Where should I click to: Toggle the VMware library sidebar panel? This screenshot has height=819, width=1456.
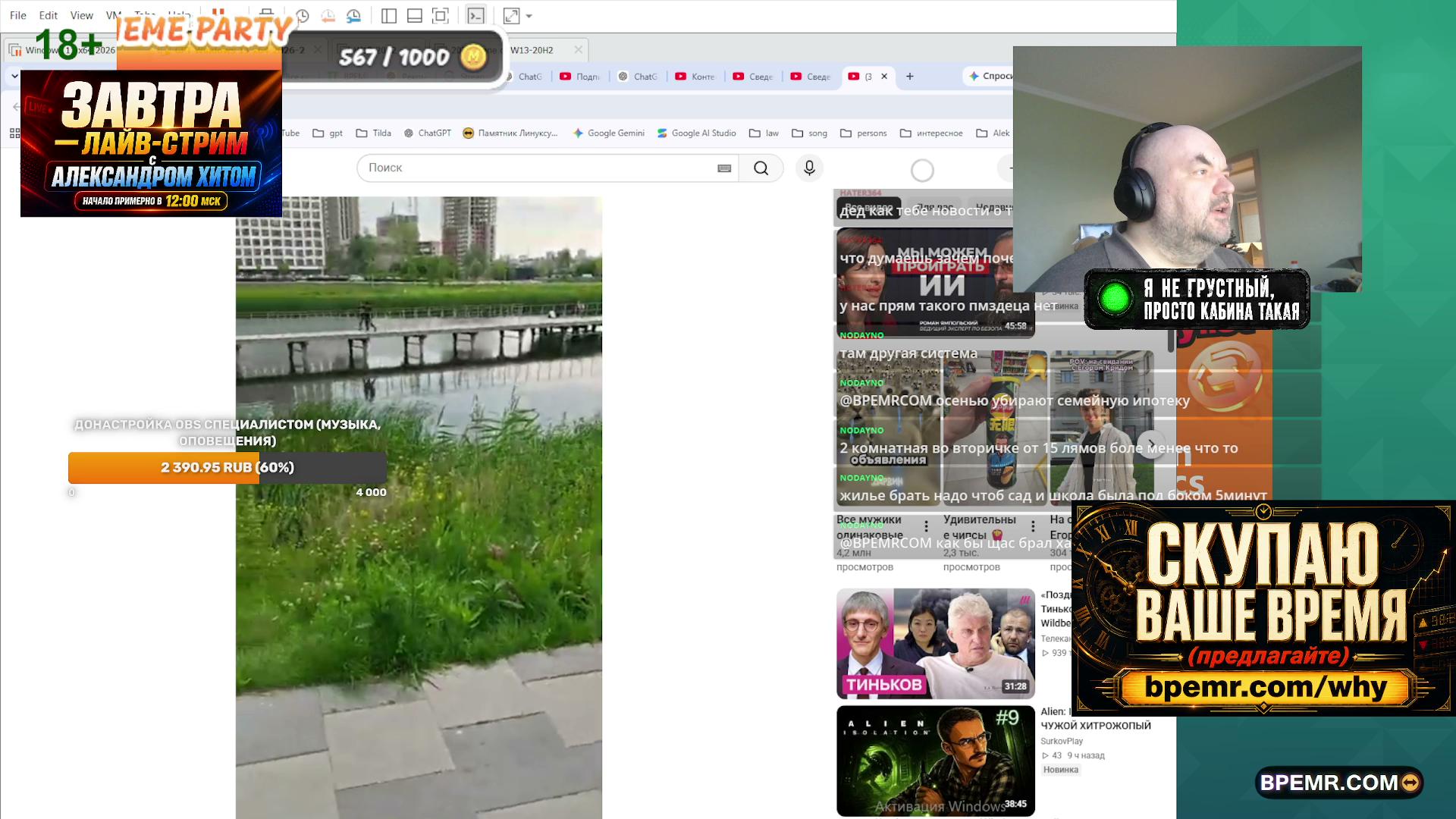click(x=389, y=16)
